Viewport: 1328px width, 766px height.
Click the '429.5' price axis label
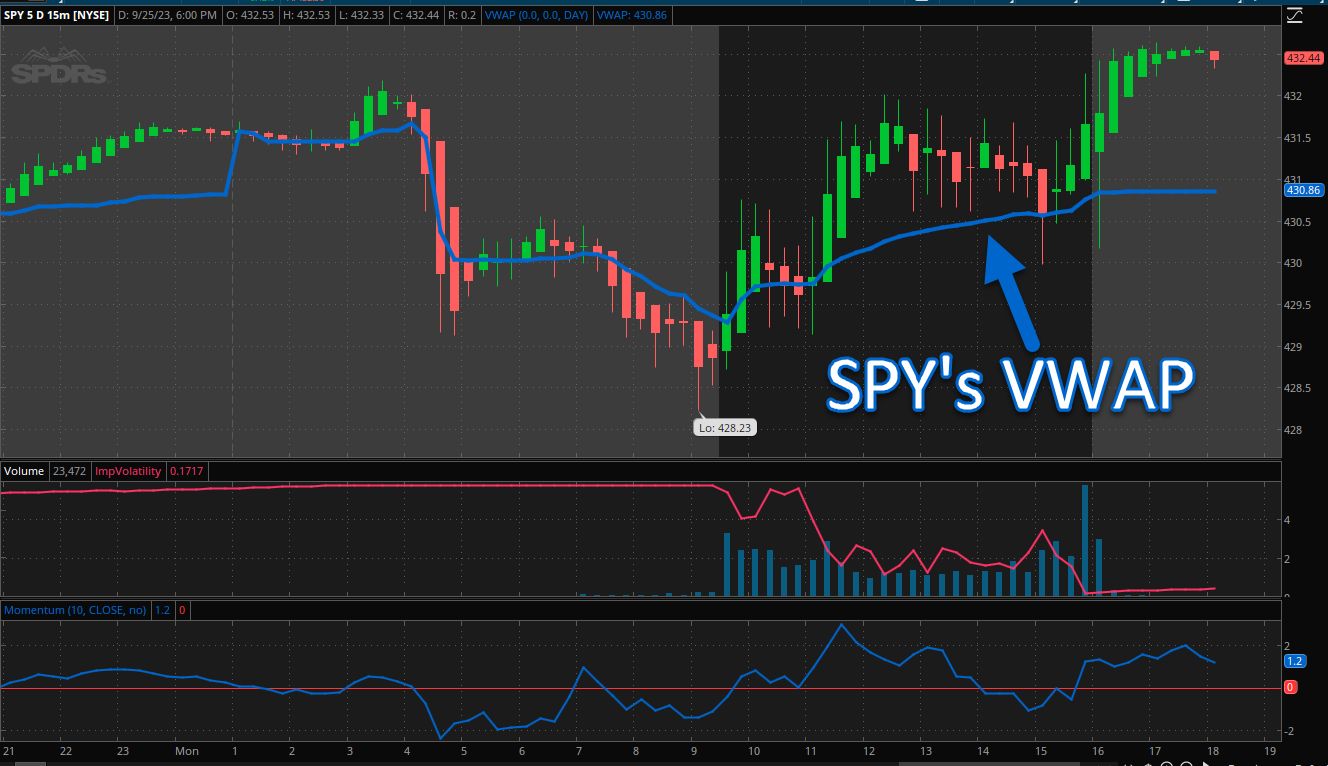tap(1297, 305)
